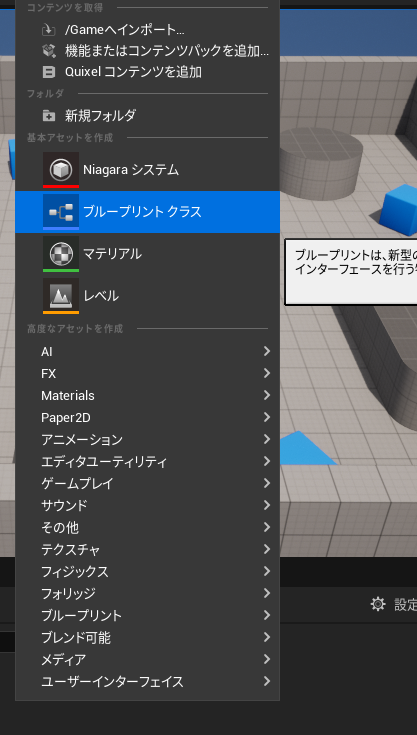Click the import icon beside /Gameへインポート
Viewport: 417px width, 735px height.
coord(49,30)
